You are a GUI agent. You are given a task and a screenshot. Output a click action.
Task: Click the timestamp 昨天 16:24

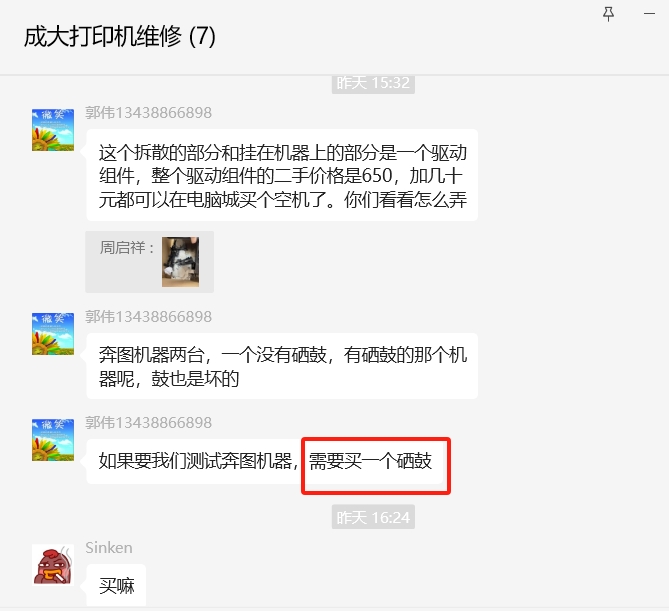click(x=373, y=517)
